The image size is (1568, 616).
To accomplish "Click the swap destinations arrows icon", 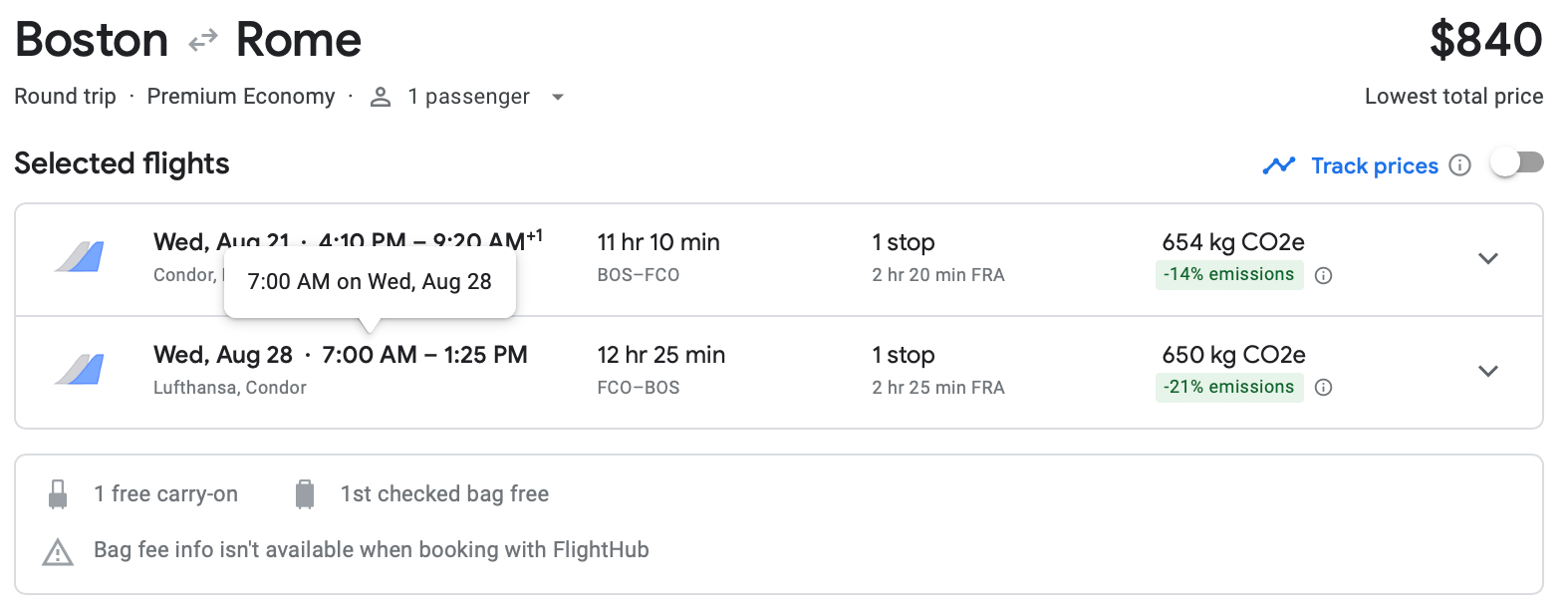I will pos(202,39).
